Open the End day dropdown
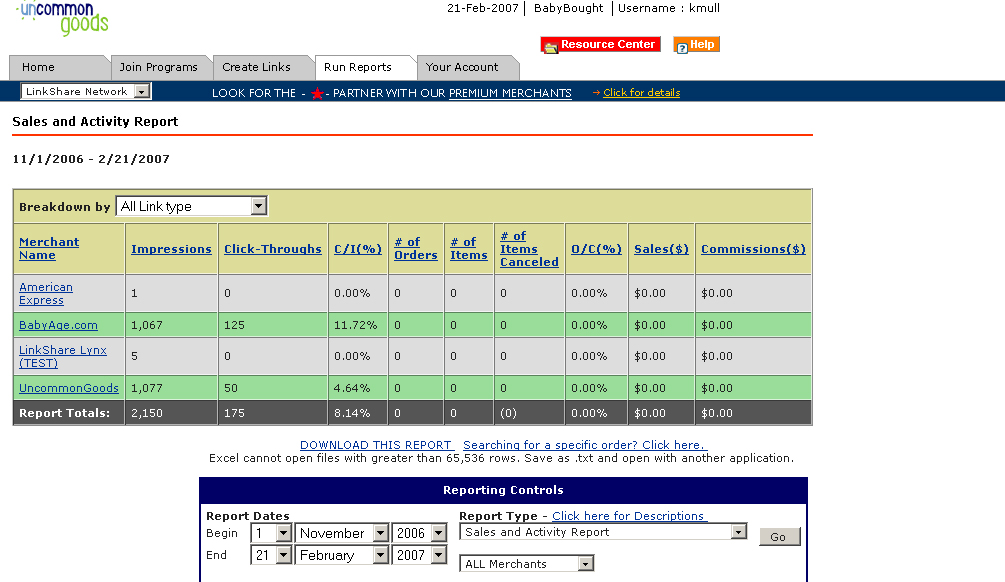The image size is (1005, 582). (271, 555)
